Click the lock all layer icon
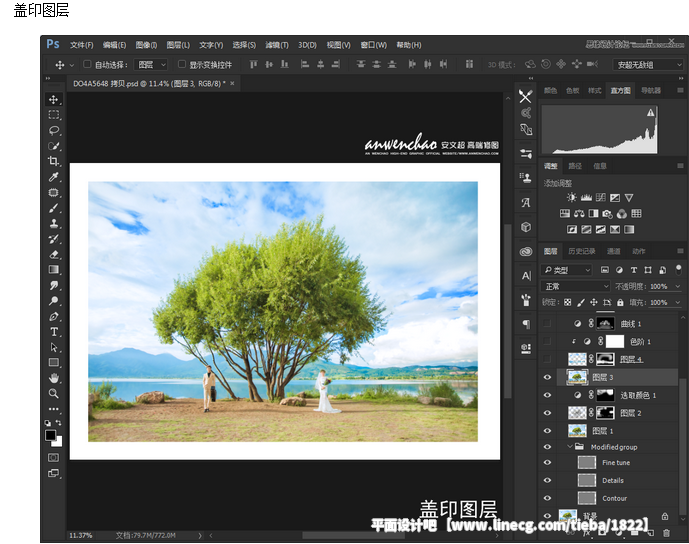This screenshot has width=689, height=544. [x=620, y=302]
